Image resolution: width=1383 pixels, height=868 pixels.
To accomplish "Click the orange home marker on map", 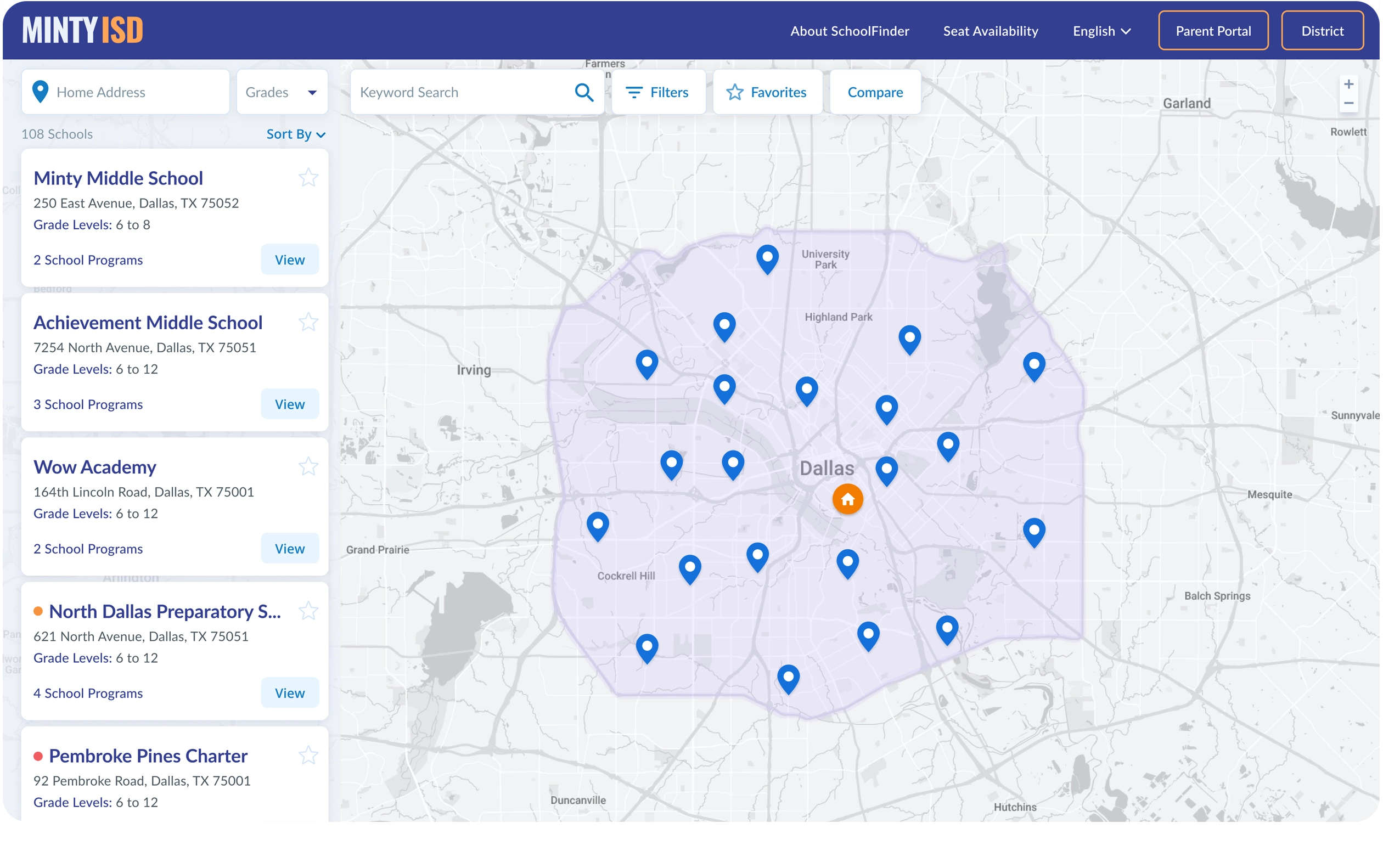I will click(847, 499).
